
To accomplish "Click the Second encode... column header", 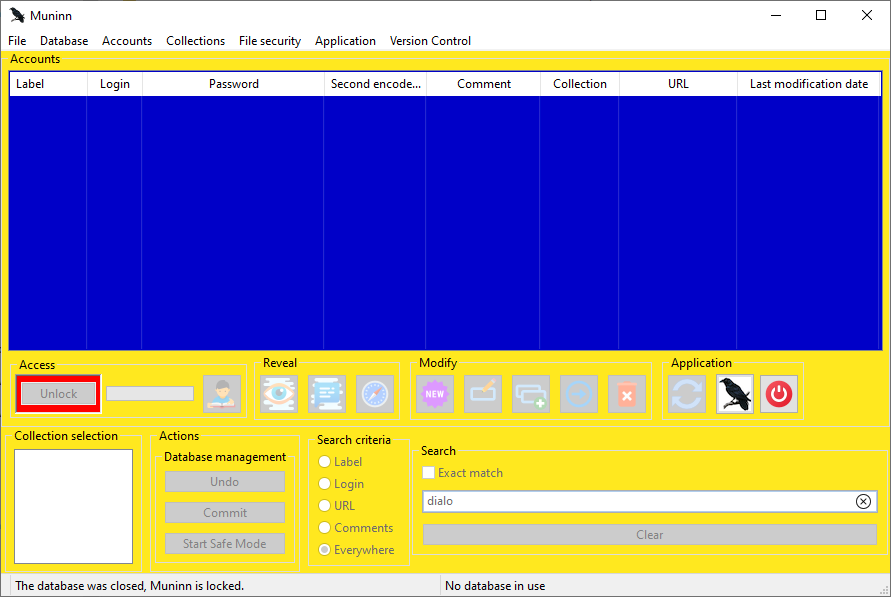I will click(x=376, y=84).
